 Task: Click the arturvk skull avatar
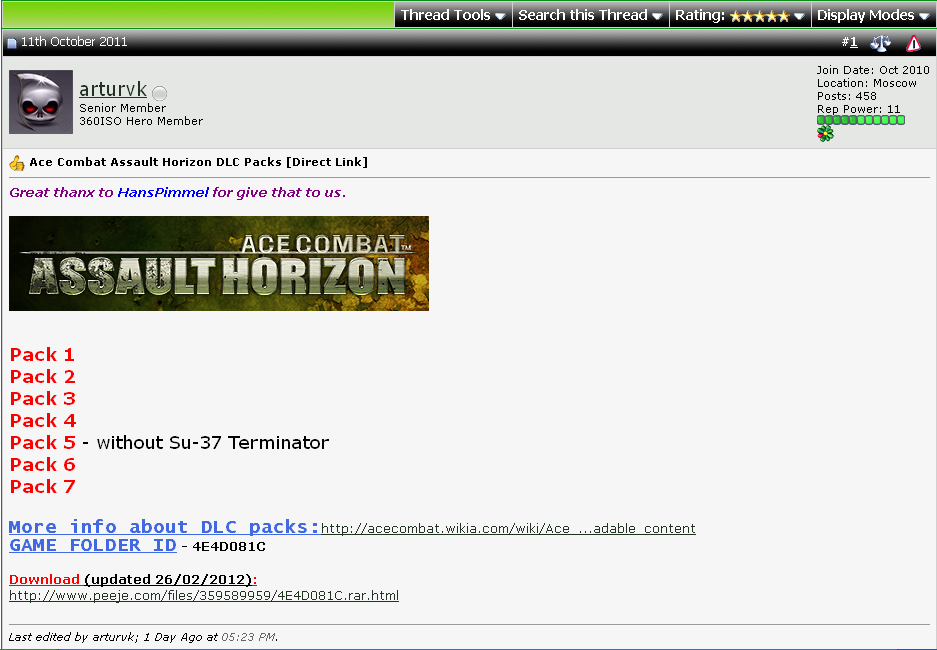coord(41,102)
